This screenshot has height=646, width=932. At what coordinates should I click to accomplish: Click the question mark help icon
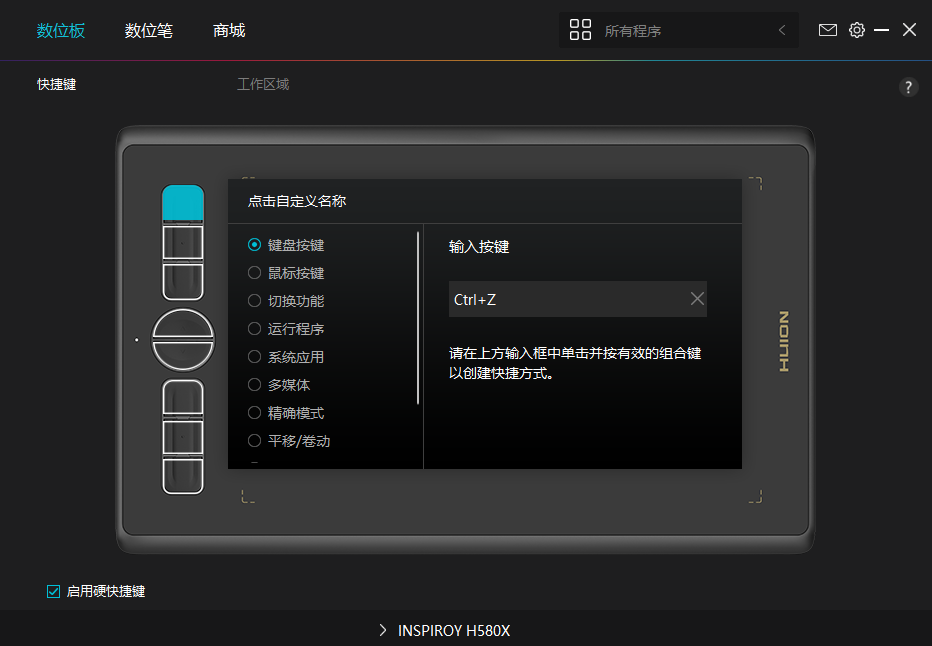point(908,87)
